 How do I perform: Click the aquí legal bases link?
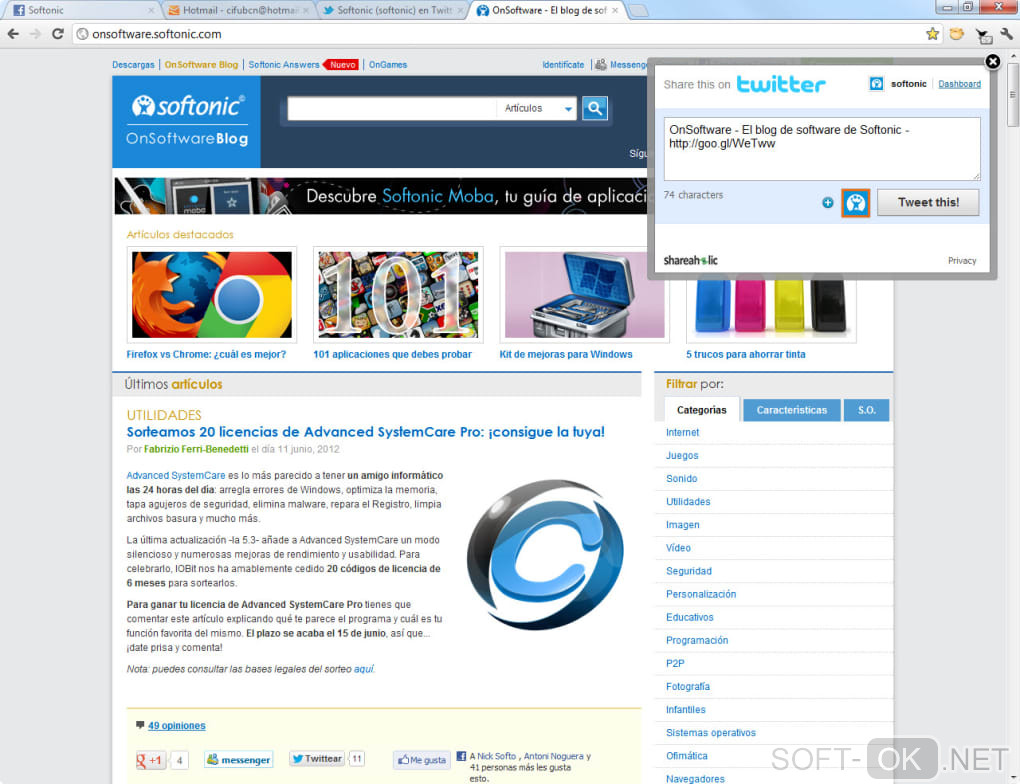[364, 669]
